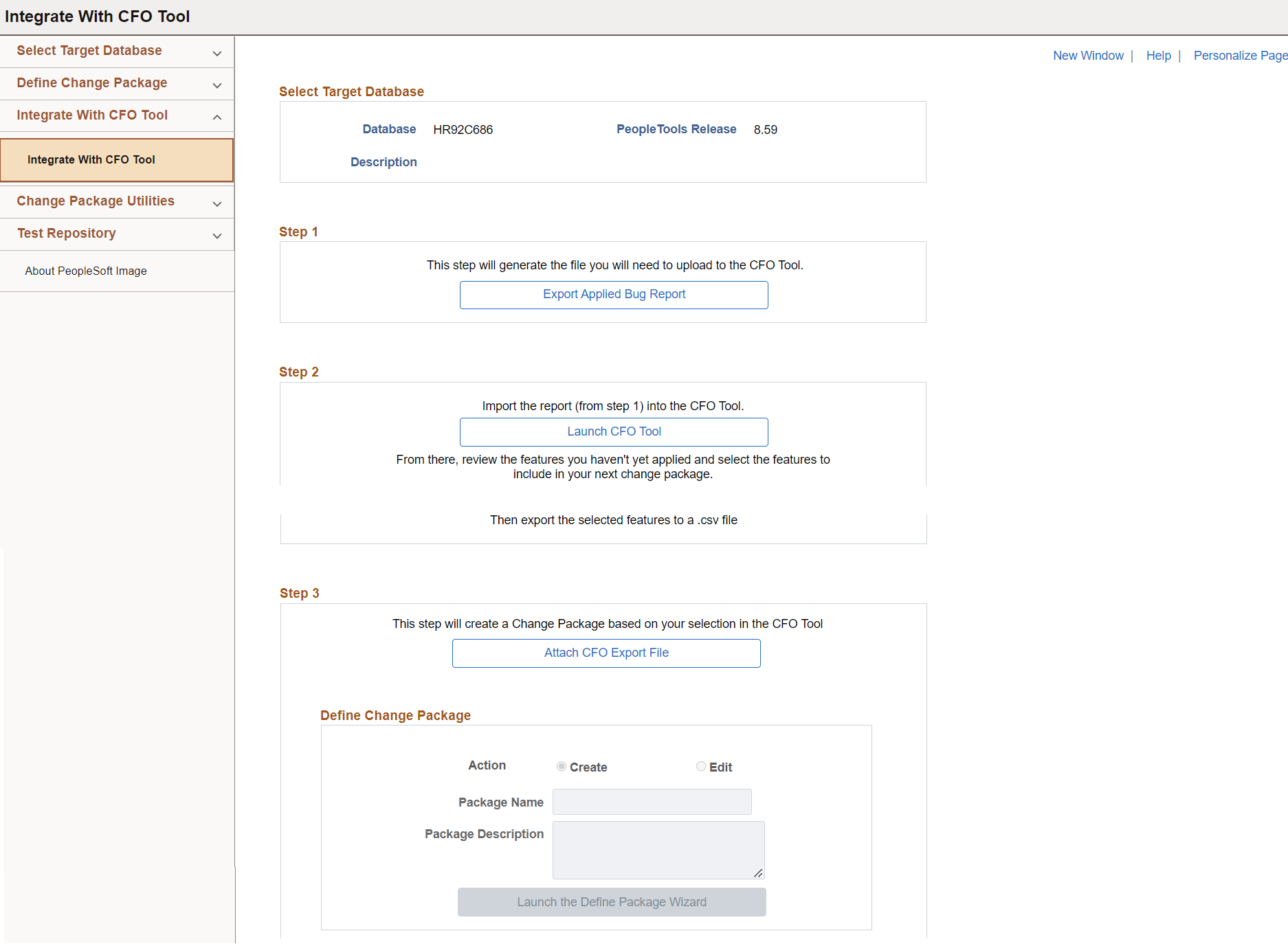Collapse the Integrate With CFO Tool chevron
The width and height of the screenshot is (1288, 944).
click(x=217, y=117)
